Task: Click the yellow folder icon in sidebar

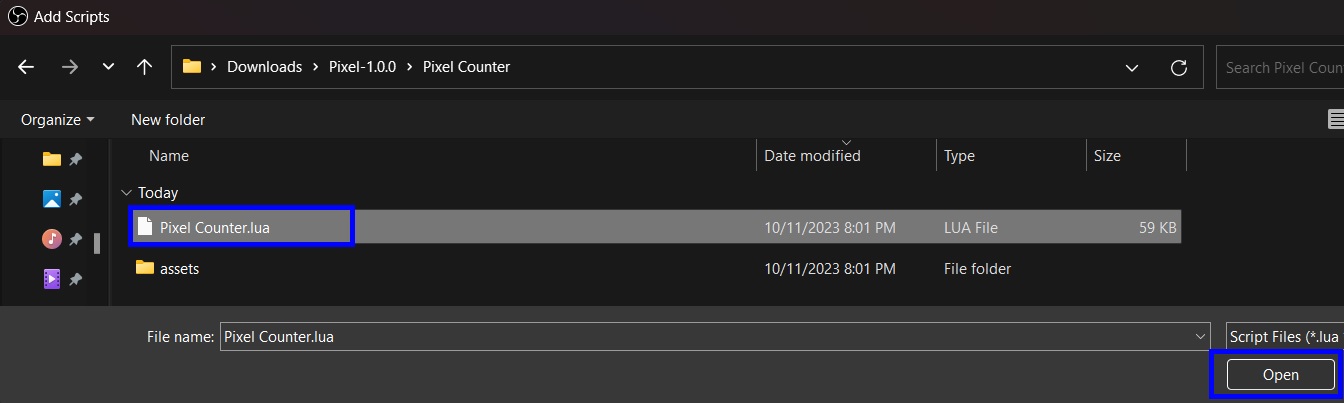Action: coord(52,159)
